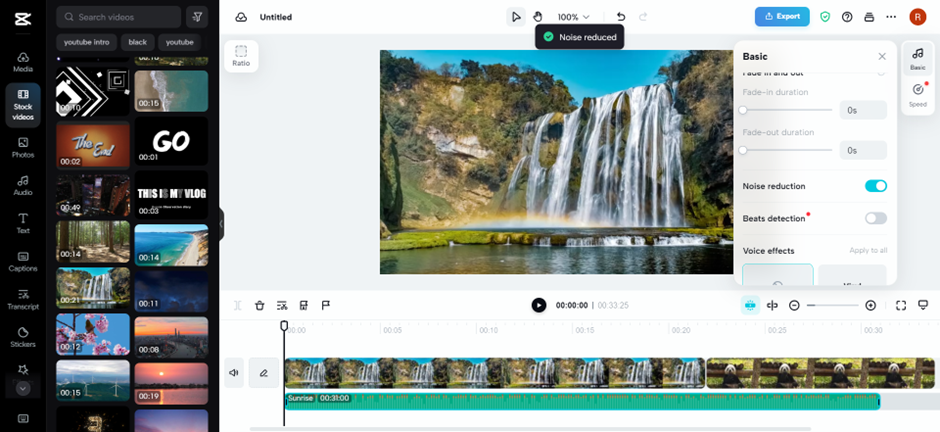Open the Media panel in the sidebar

tap(23, 62)
